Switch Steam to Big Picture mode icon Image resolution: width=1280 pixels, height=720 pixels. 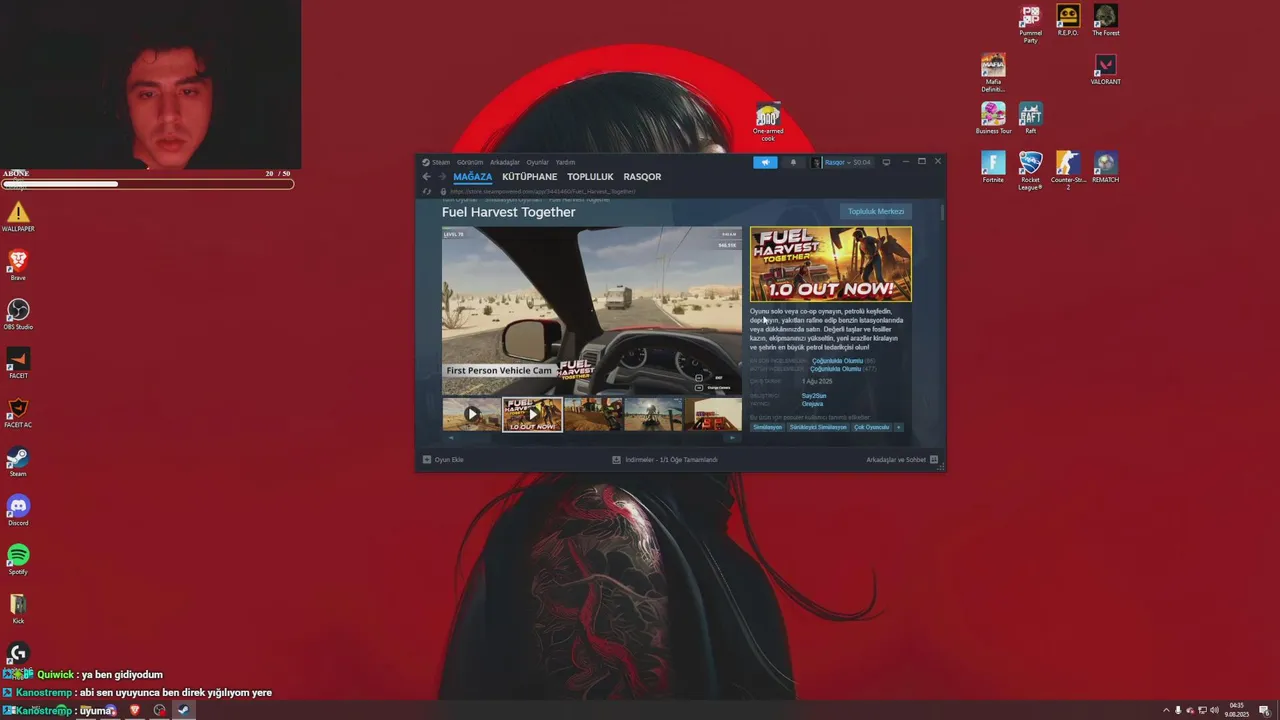coord(886,162)
